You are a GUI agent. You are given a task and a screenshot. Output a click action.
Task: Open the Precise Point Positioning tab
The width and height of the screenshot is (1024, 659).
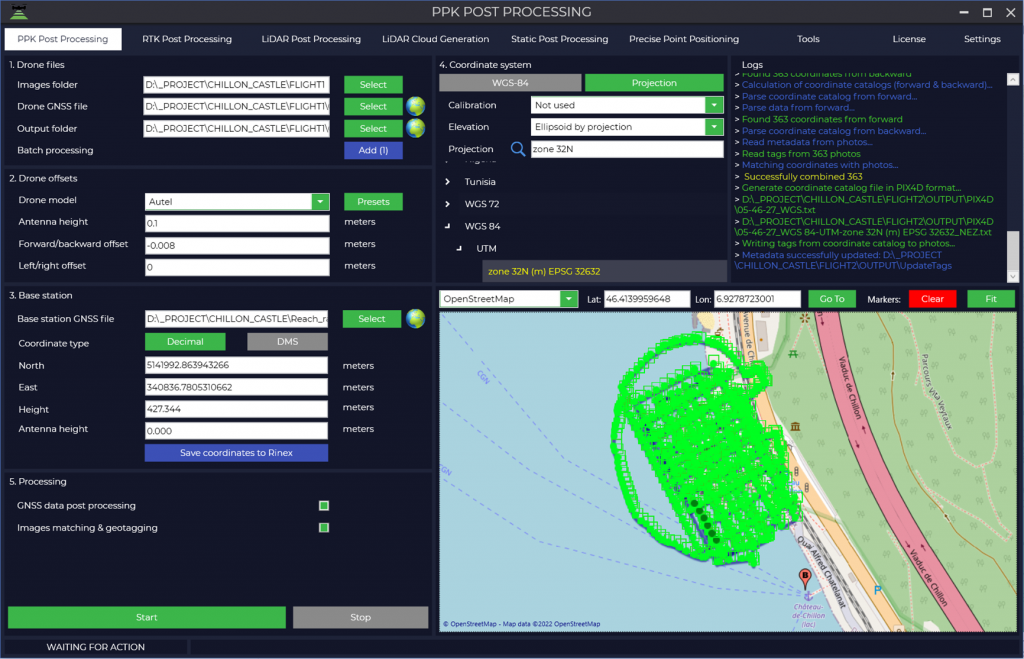coord(683,39)
